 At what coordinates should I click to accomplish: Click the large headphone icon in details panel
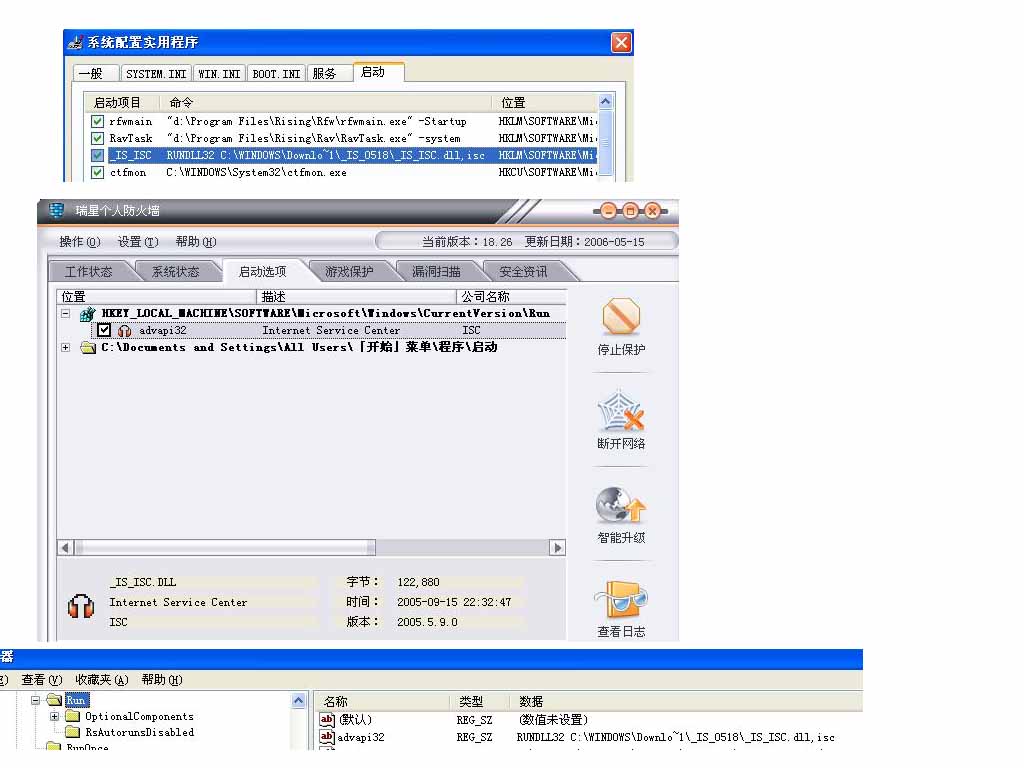coord(81,606)
